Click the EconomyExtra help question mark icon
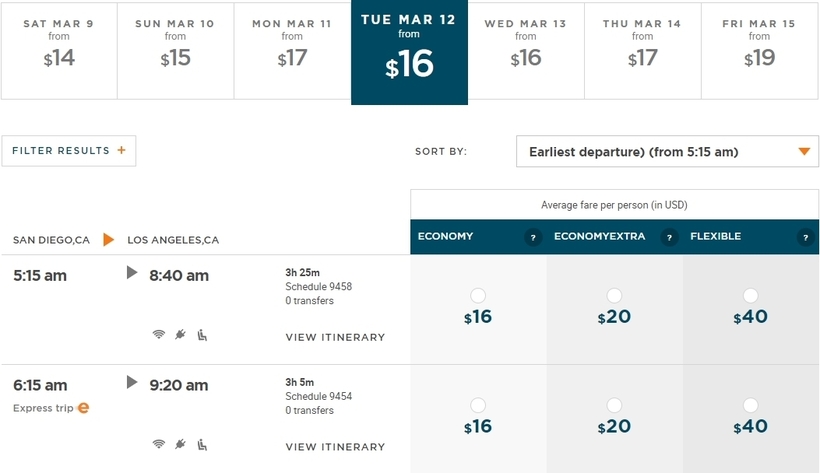 [x=669, y=237]
